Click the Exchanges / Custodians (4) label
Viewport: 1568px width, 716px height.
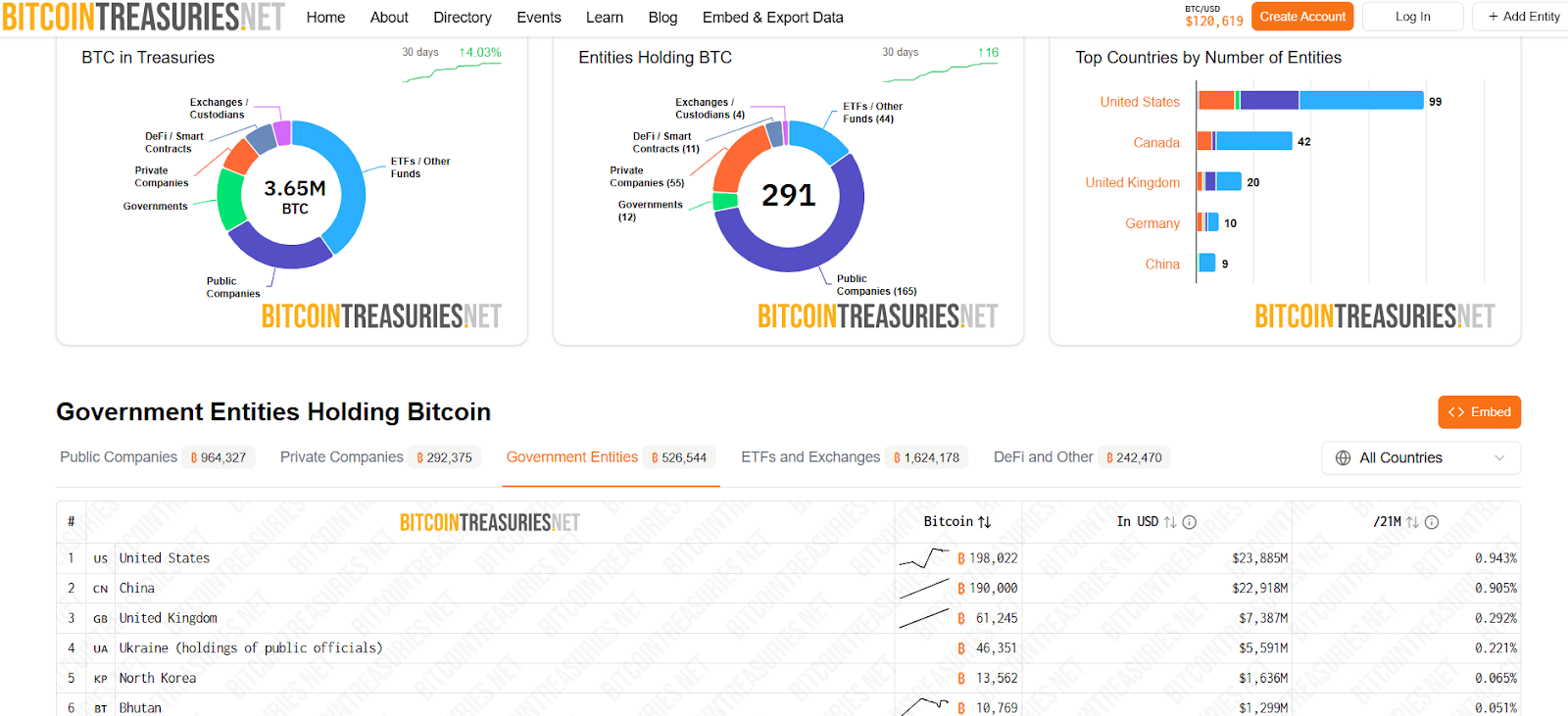tap(710, 109)
